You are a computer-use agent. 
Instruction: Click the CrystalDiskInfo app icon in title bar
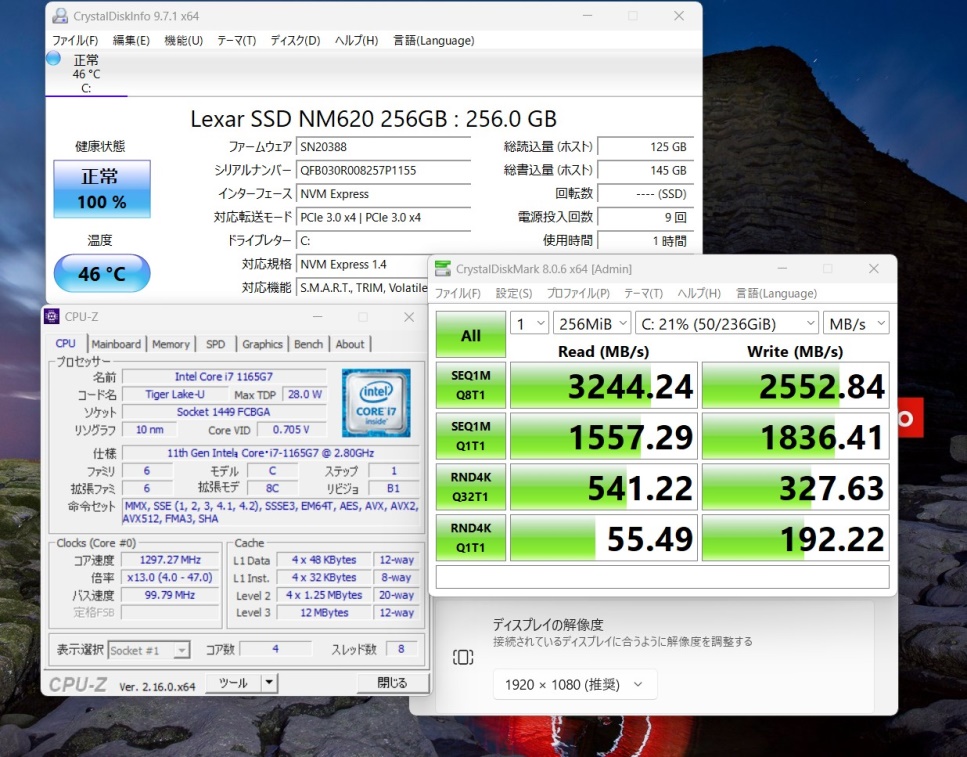tap(59, 16)
